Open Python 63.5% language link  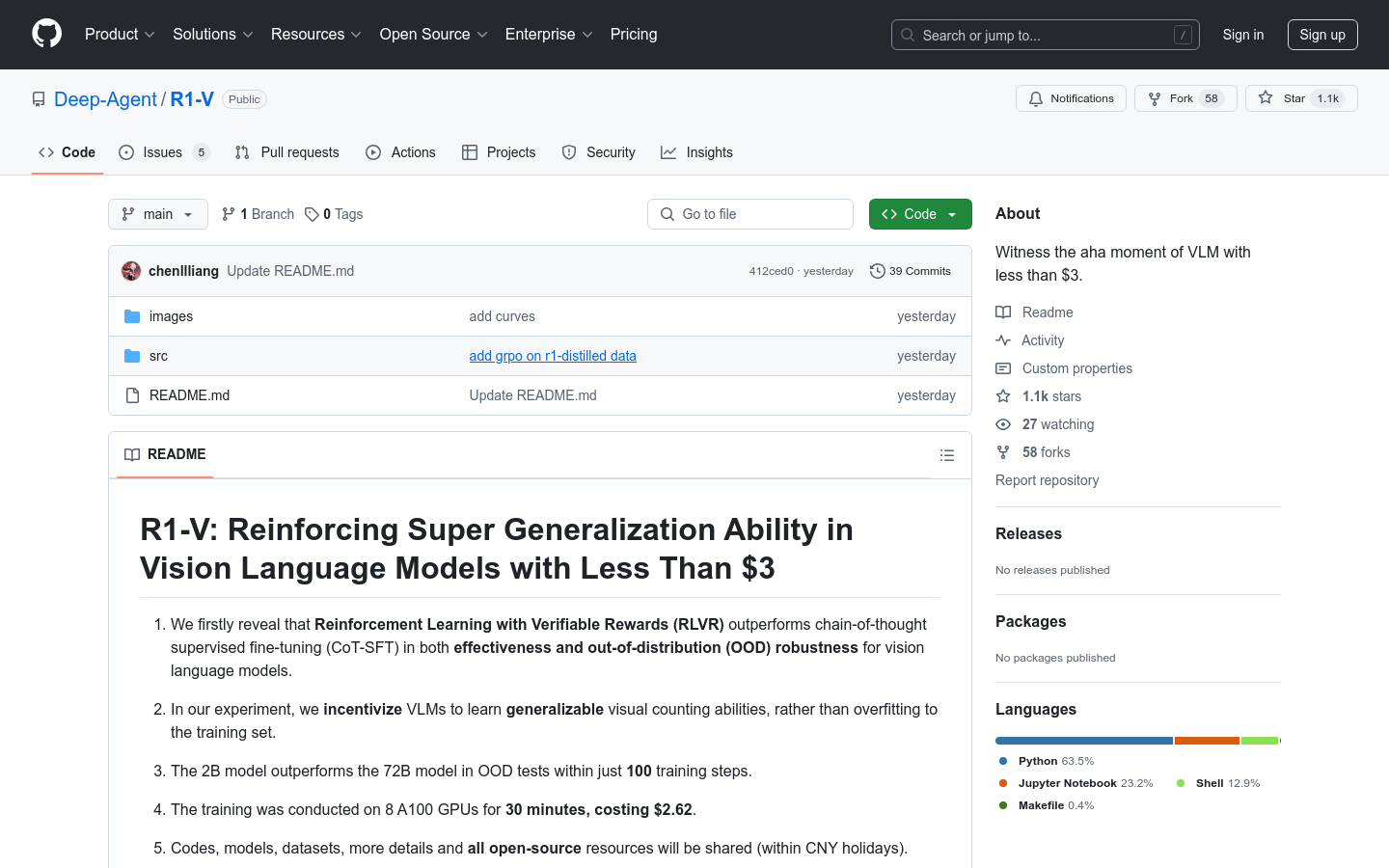click(x=1047, y=761)
